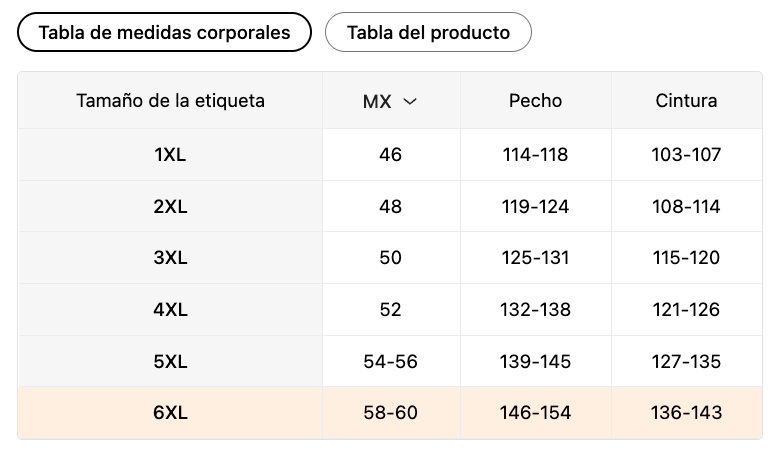Image resolution: width=782 pixels, height=454 pixels.
Task: Select the 5XL size row label
Action: (x=170, y=362)
